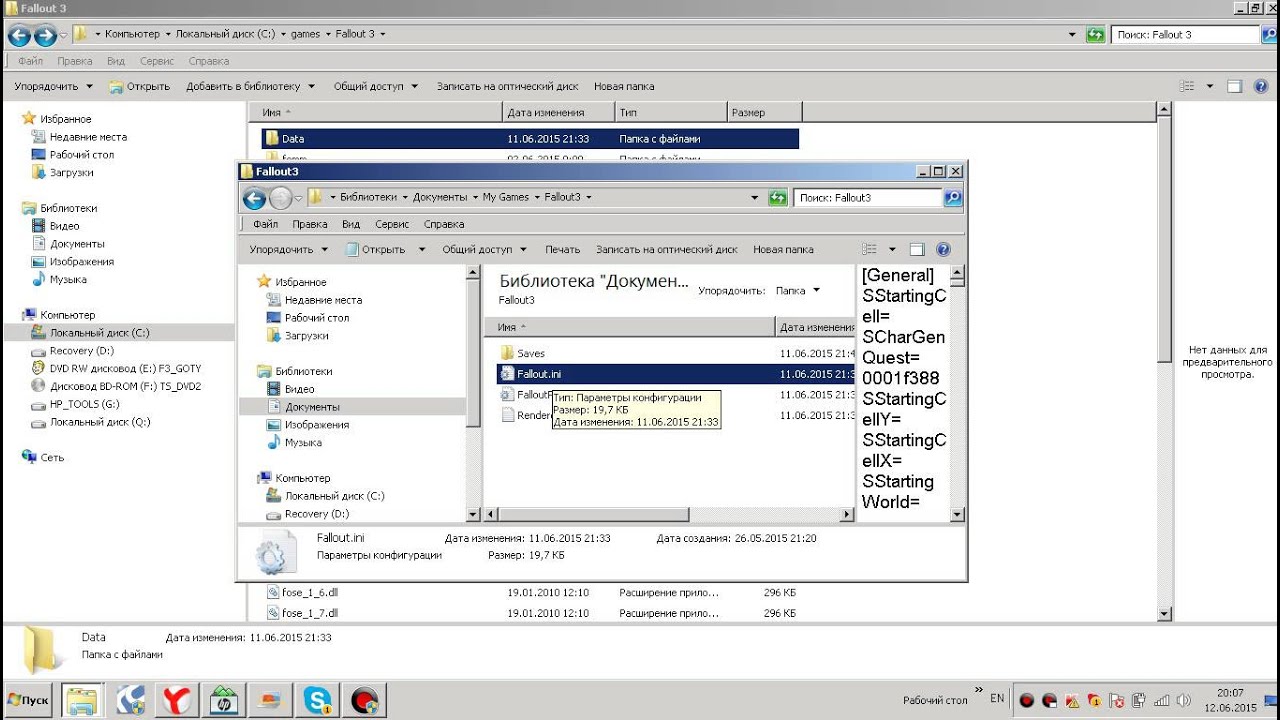
Task: Open the Вид menu in front window
Action: pos(351,224)
